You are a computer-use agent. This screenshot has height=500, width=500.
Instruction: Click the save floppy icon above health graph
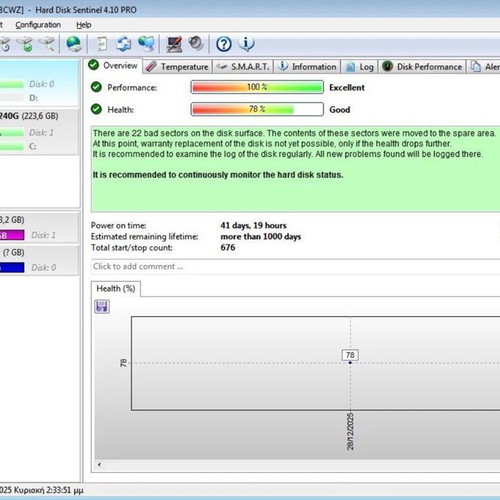[102, 306]
